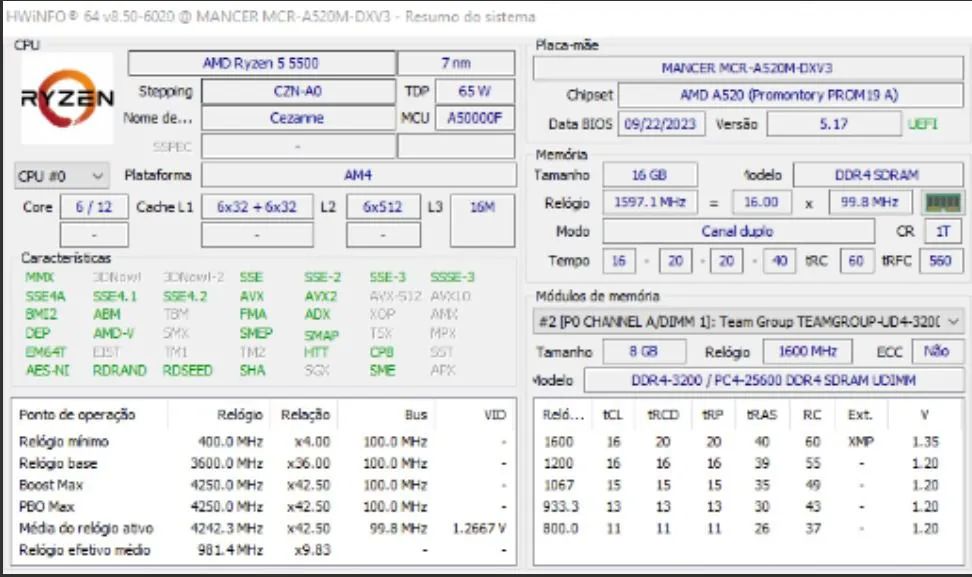Click the DDR4 SDRAM memory type field
Viewport: 972px width, 577px height.
pos(877,175)
